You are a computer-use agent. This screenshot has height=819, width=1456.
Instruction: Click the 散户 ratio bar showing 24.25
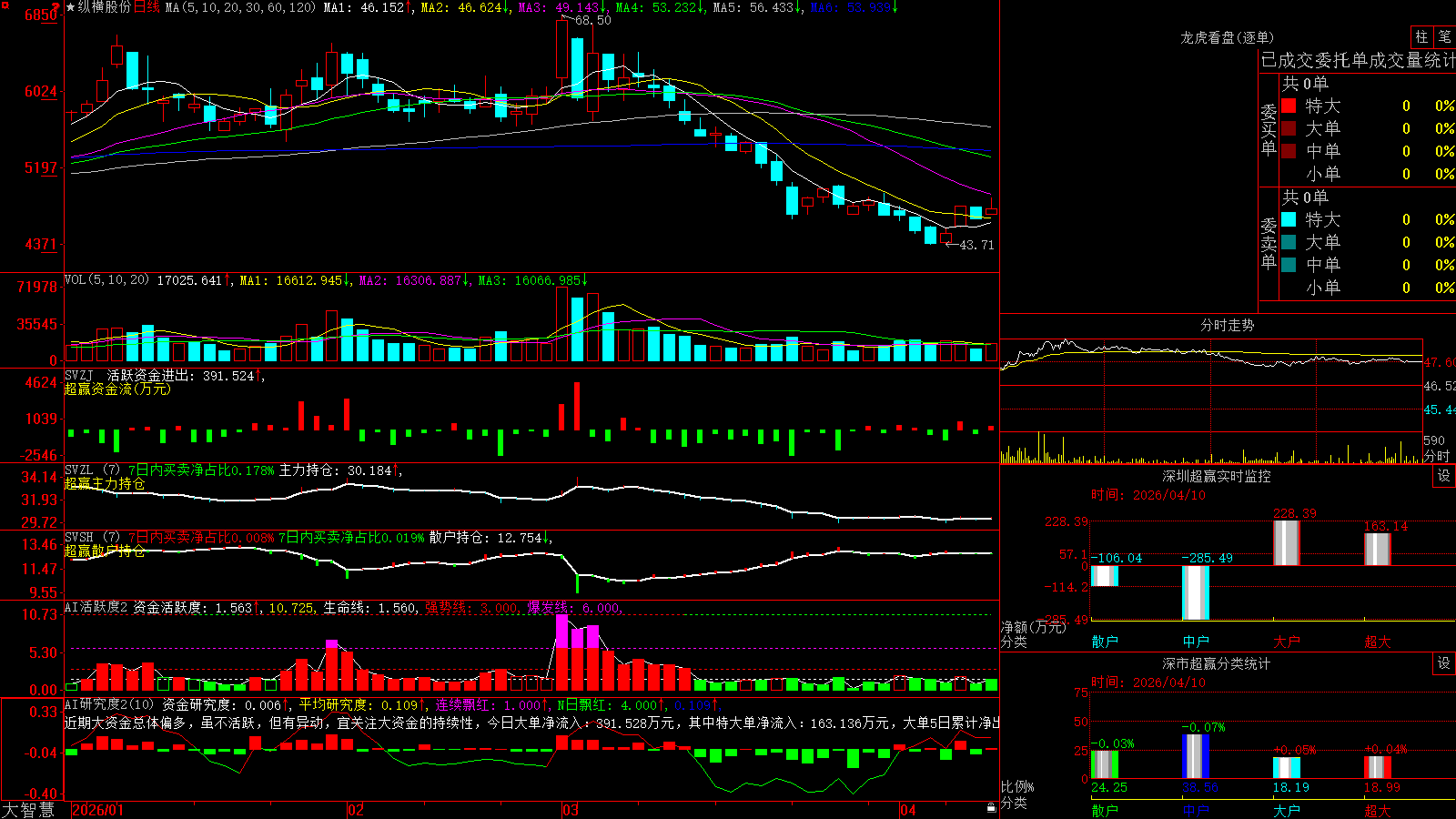pos(1104,764)
